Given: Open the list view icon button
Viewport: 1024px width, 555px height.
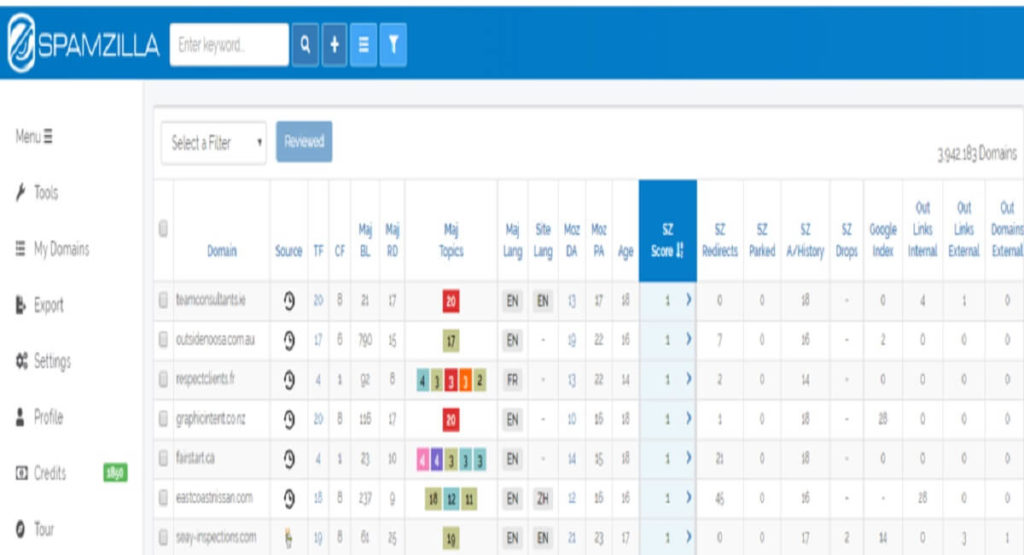Looking at the screenshot, I should coord(364,44).
